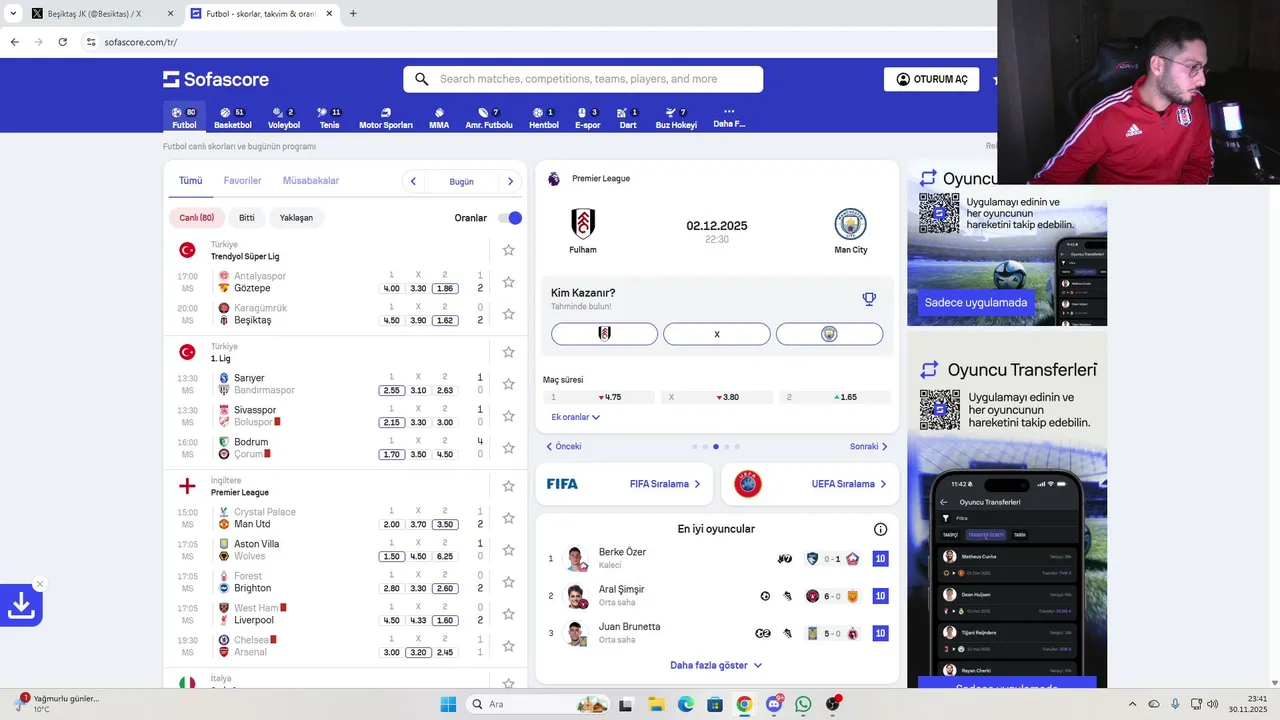
Task: Toggle the Oranlar odds switch
Action: point(509,218)
